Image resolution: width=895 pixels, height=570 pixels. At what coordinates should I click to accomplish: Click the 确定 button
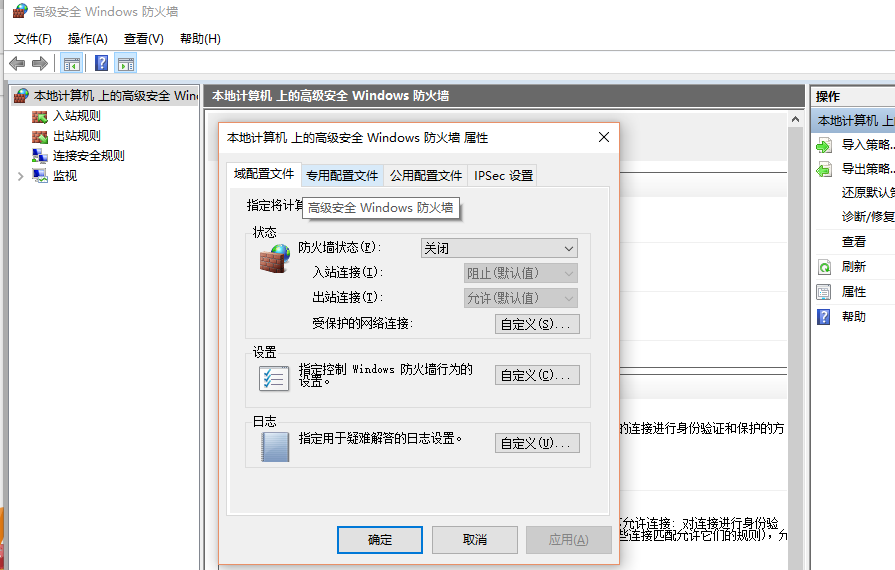tap(380, 539)
